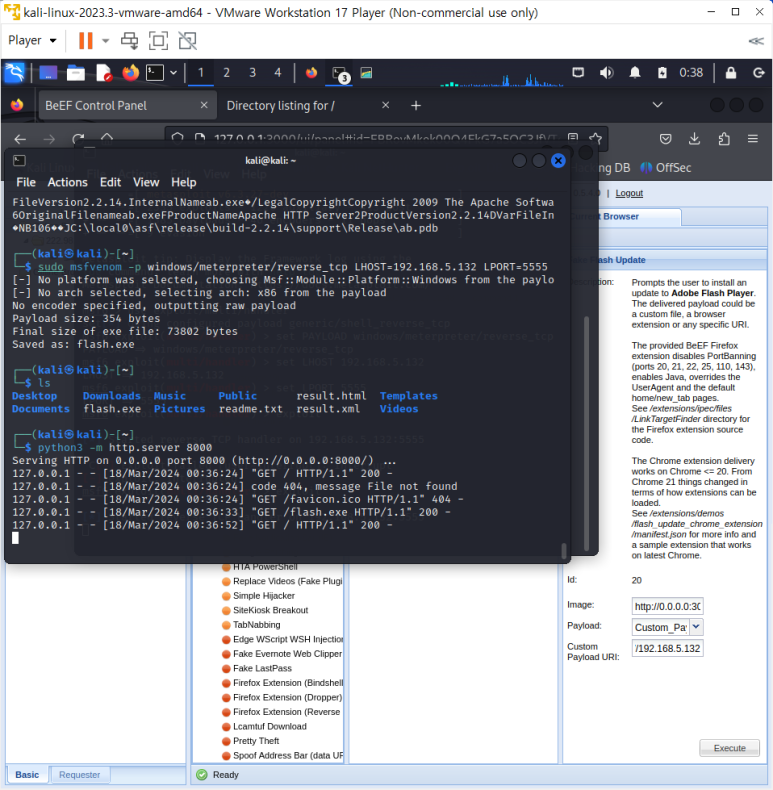This screenshot has width=773, height=790.
Task: Go back in Firefox
Action: coord(20,139)
